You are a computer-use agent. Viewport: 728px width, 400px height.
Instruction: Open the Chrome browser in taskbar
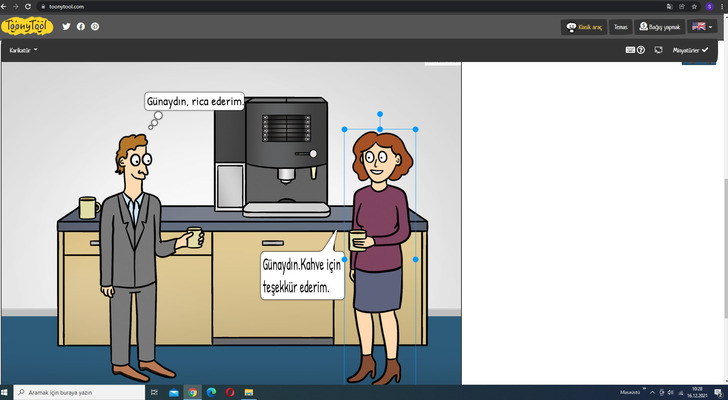click(192, 393)
